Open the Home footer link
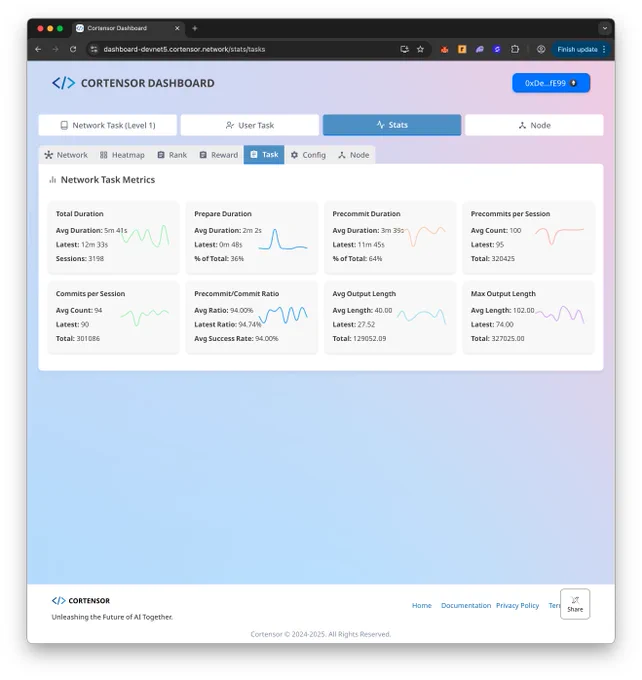 click(422, 605)
